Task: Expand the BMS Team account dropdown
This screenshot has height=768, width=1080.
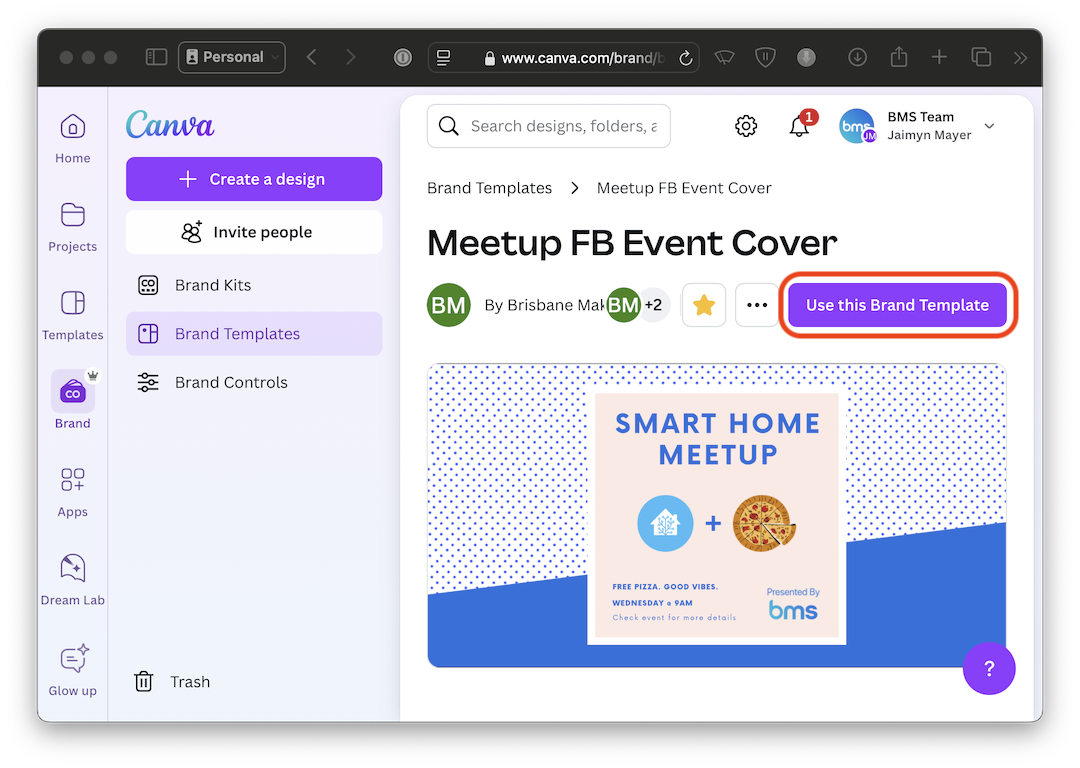Action: [989, 126]
